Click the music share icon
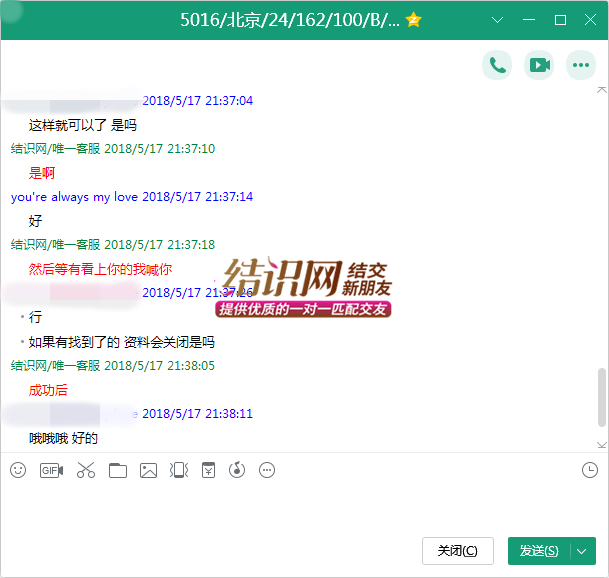609x578 pixels. tap(237, 470)
